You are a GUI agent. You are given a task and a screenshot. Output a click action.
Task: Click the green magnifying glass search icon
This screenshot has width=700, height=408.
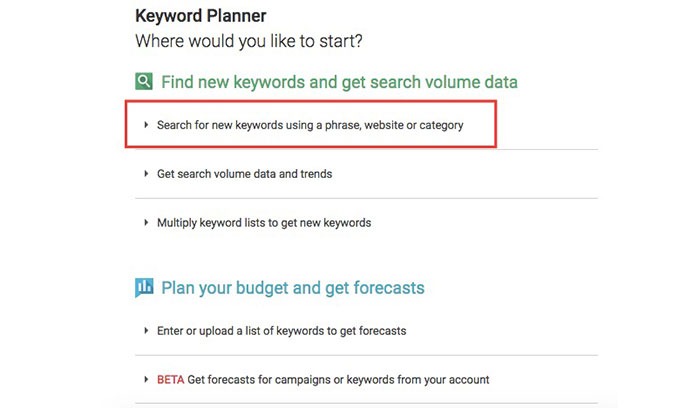pos(144,82)
